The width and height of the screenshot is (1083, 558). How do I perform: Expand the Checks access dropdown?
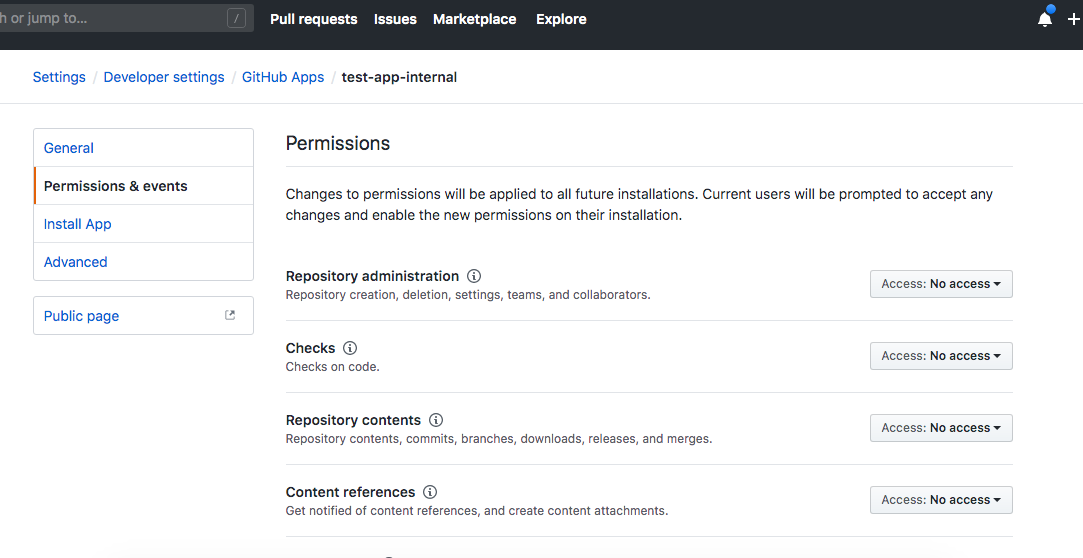point(941,356)
